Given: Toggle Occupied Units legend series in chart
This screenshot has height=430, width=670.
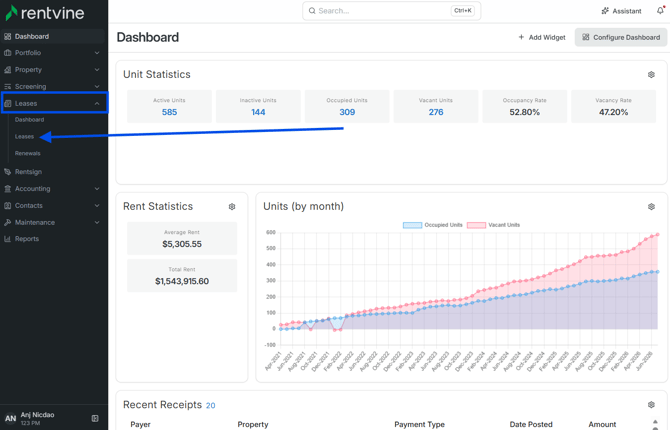Looking at the screenshot, I should [433, 225].
